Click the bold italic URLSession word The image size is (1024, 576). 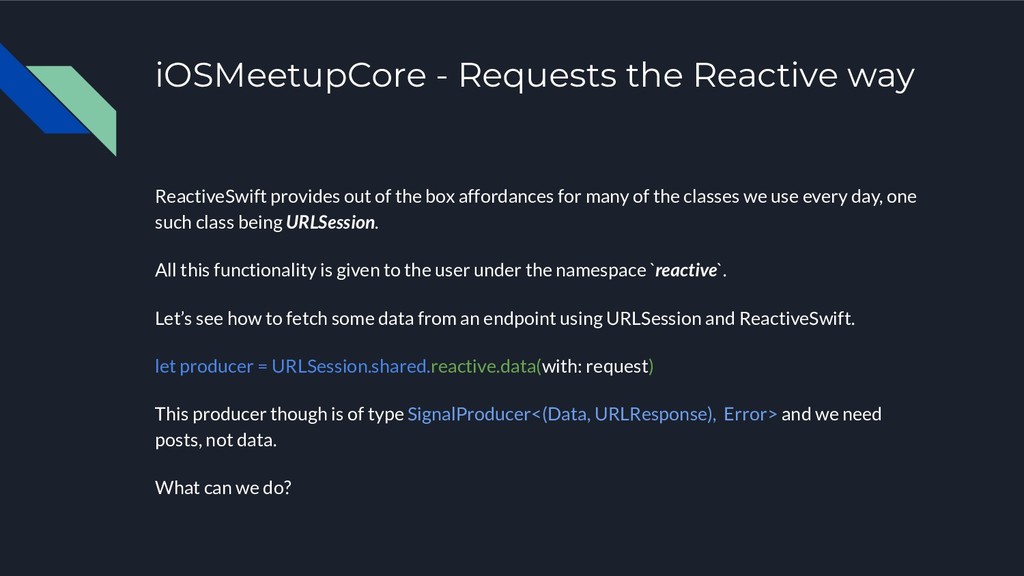point(330,222)
